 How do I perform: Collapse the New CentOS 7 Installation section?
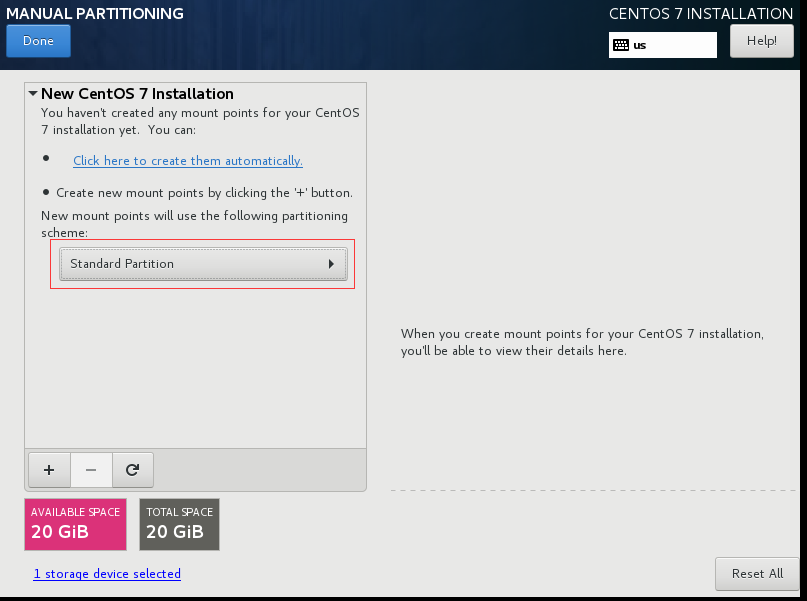[x=33, y=94]
